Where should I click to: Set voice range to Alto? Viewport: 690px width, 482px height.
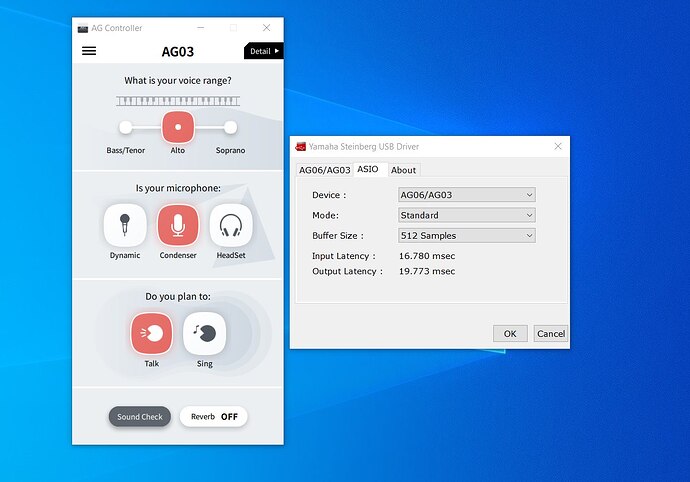[x=178, y=127]
